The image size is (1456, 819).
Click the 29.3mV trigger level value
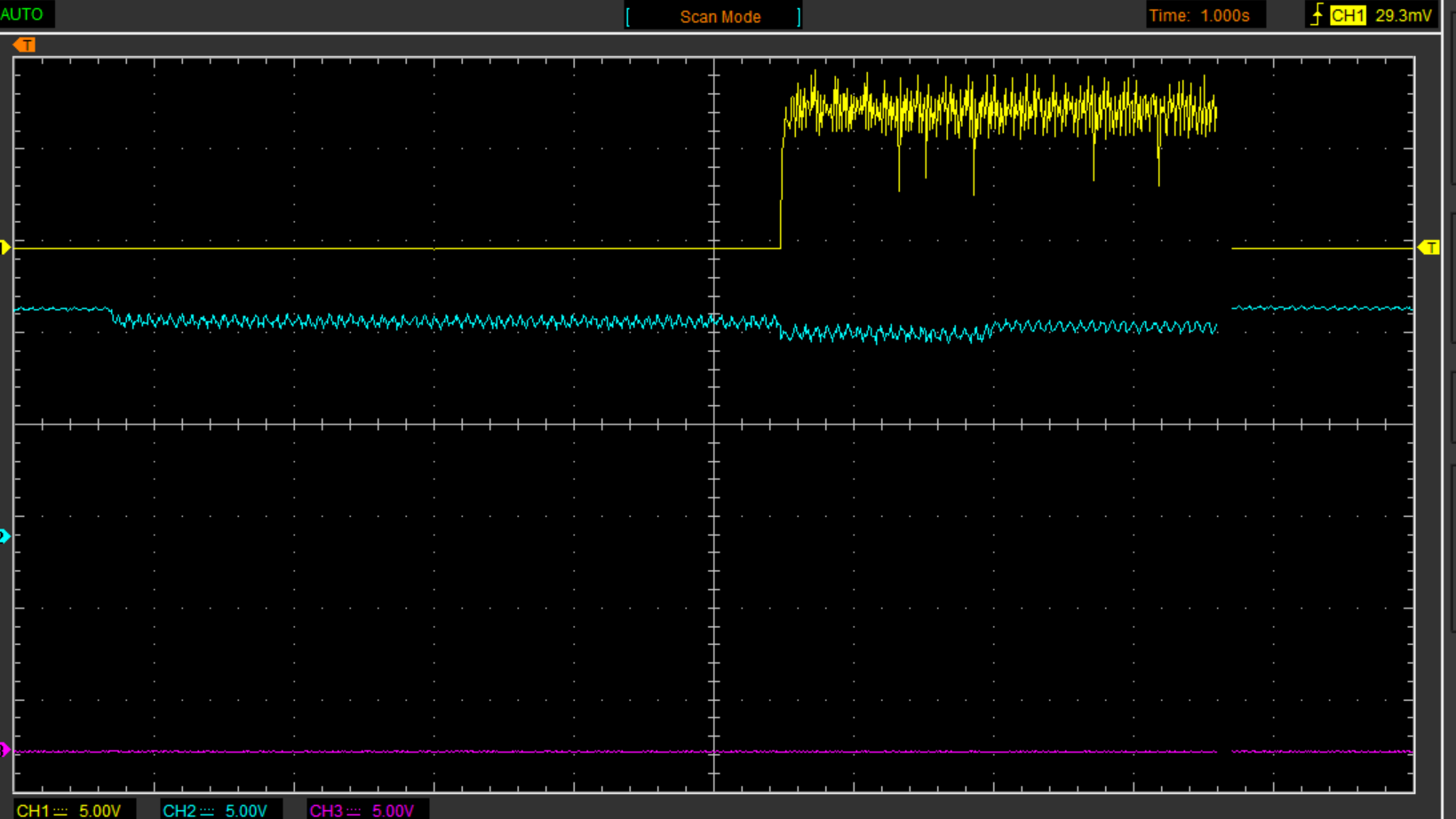click(x=1403, y=16)
